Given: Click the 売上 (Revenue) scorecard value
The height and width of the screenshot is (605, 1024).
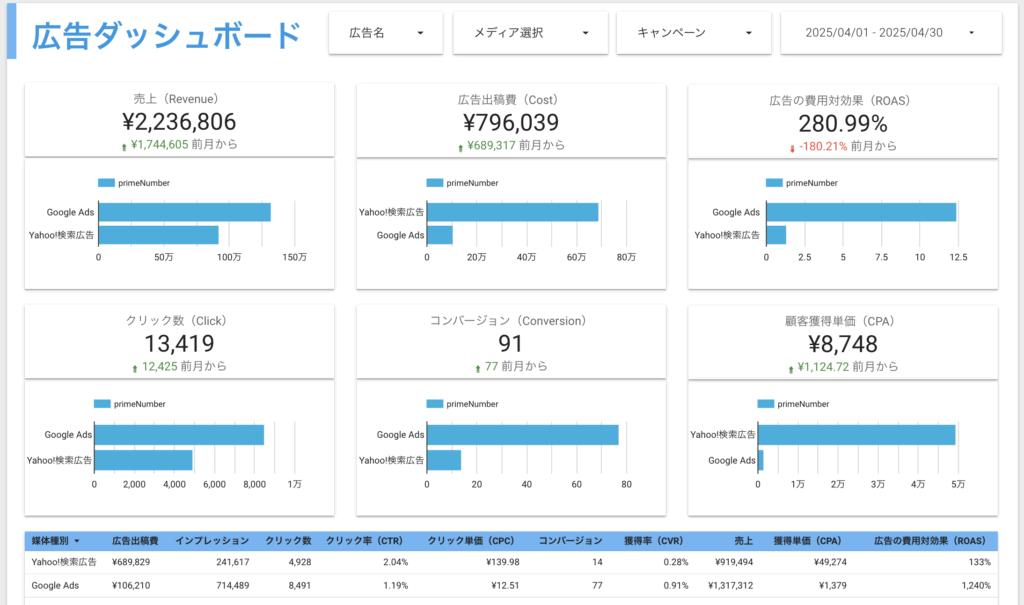Looking at the screenshot, I should 178,122.
